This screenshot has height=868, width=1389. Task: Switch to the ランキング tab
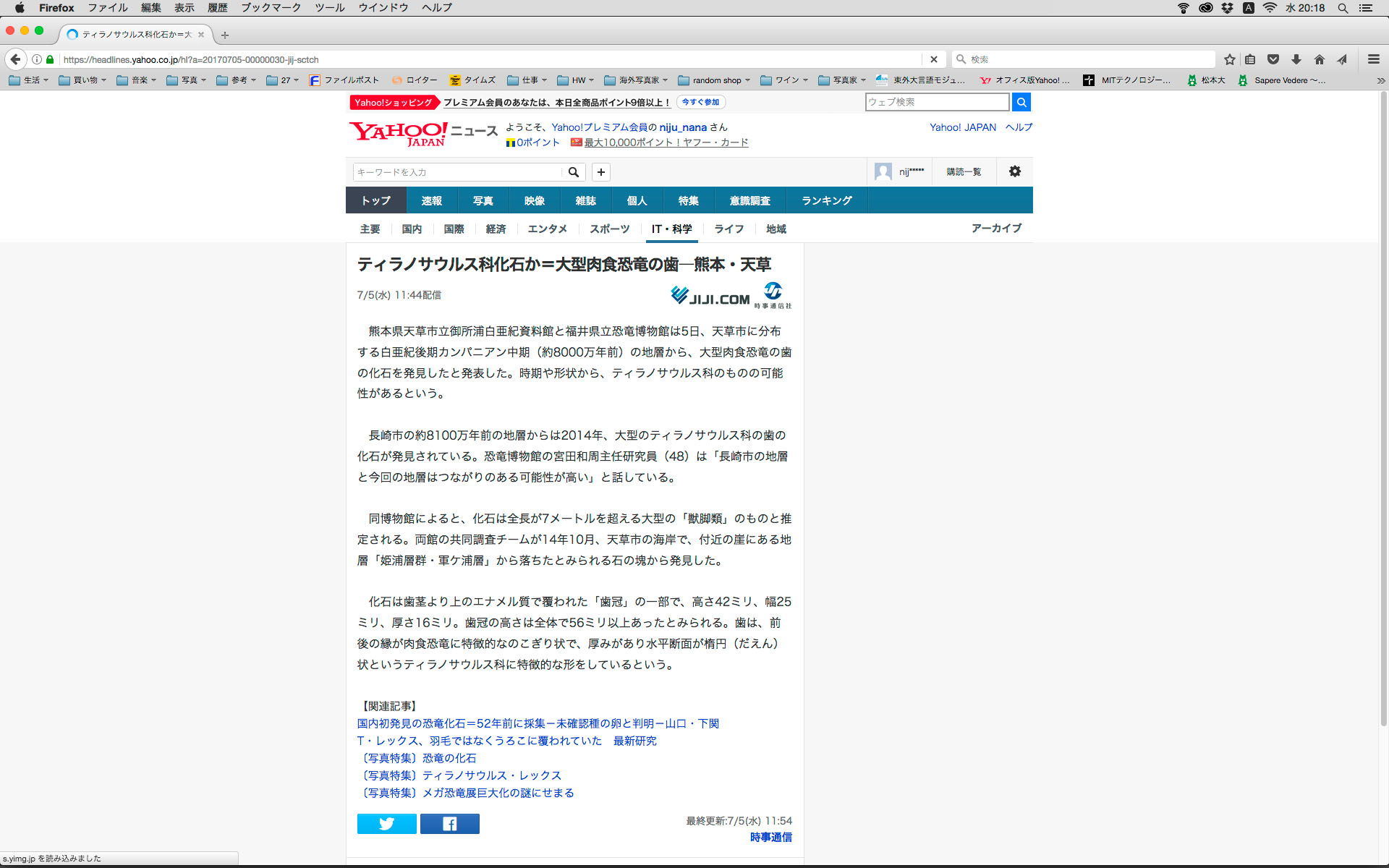[x=826, y=200]
